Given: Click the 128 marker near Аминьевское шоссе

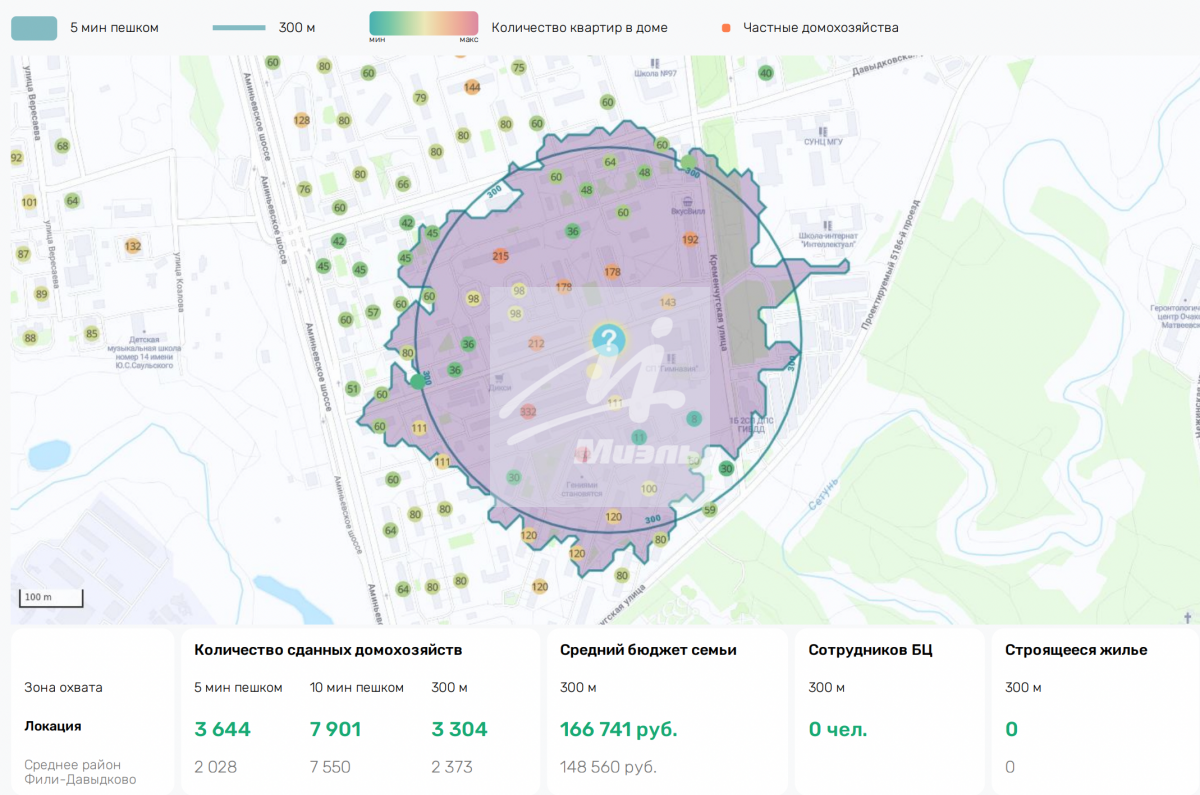Looking at the screenshot, I should tap(301, 120).
